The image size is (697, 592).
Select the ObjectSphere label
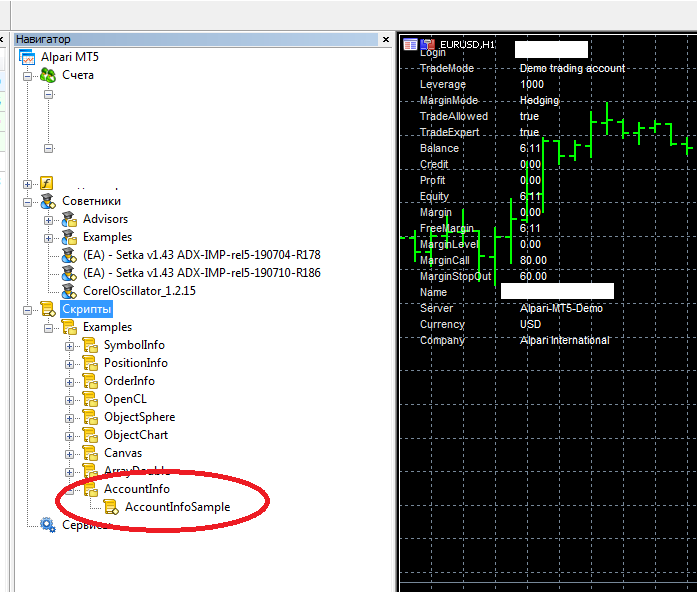140,417
